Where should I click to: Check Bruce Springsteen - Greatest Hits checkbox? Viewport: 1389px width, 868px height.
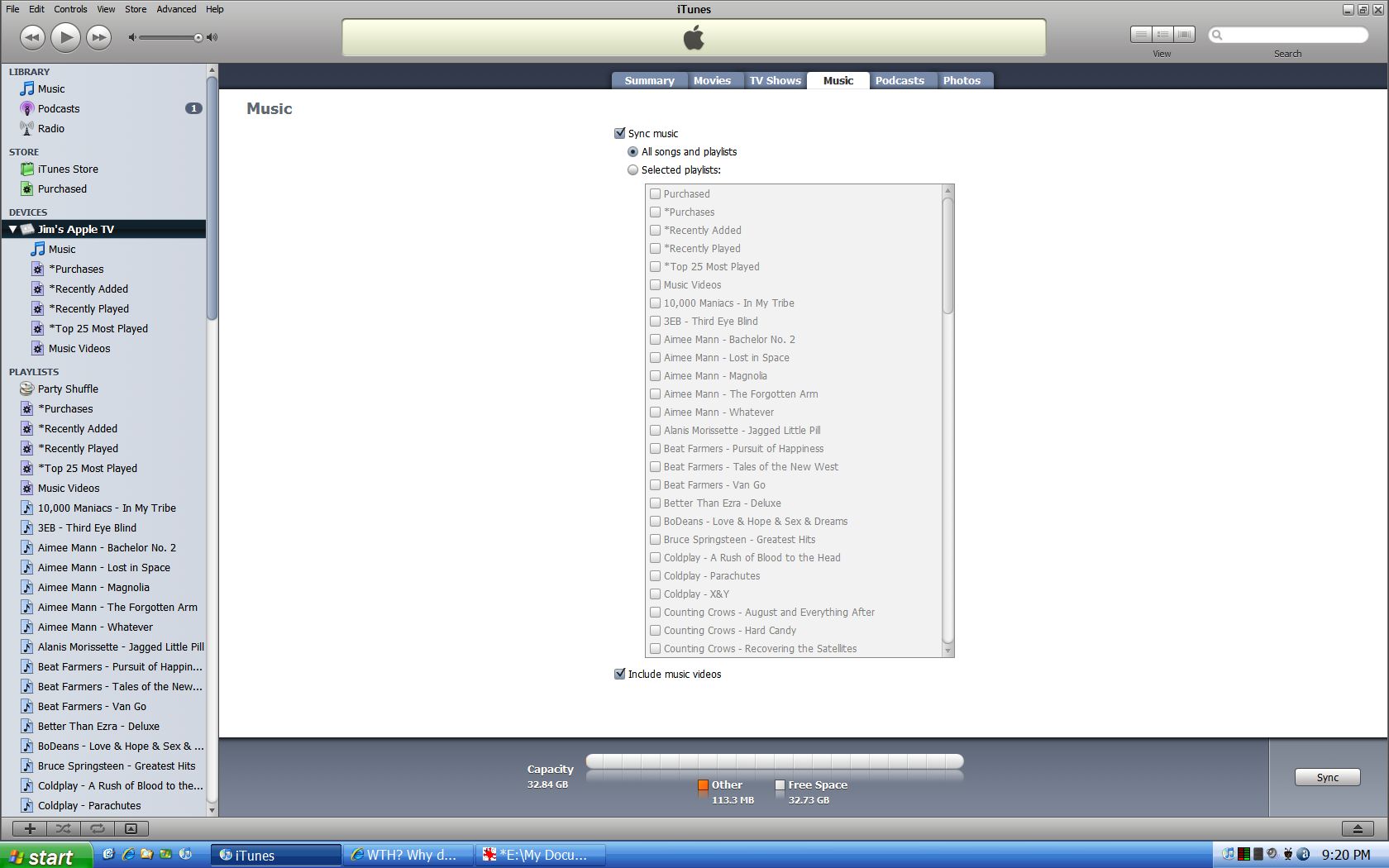tap(656, 539)
